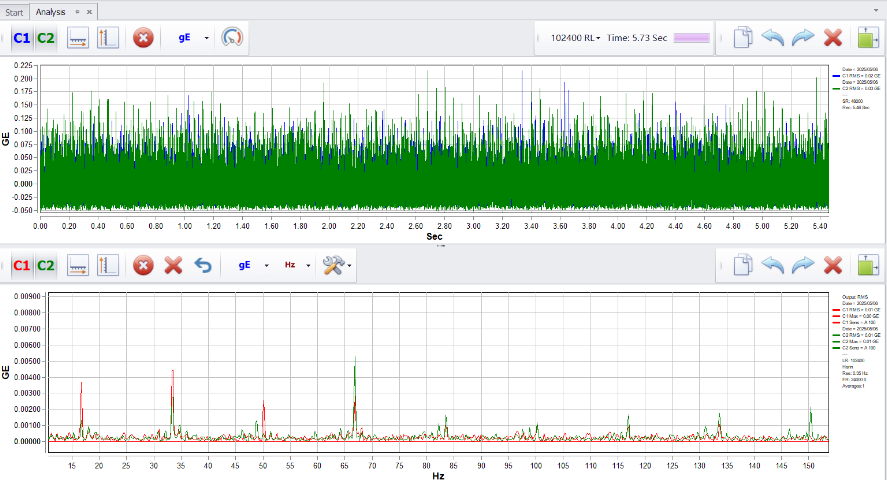Open the 102400 RL record length dropdown
The width and height of the screenshot is (887, 480).
click(575, 38)
